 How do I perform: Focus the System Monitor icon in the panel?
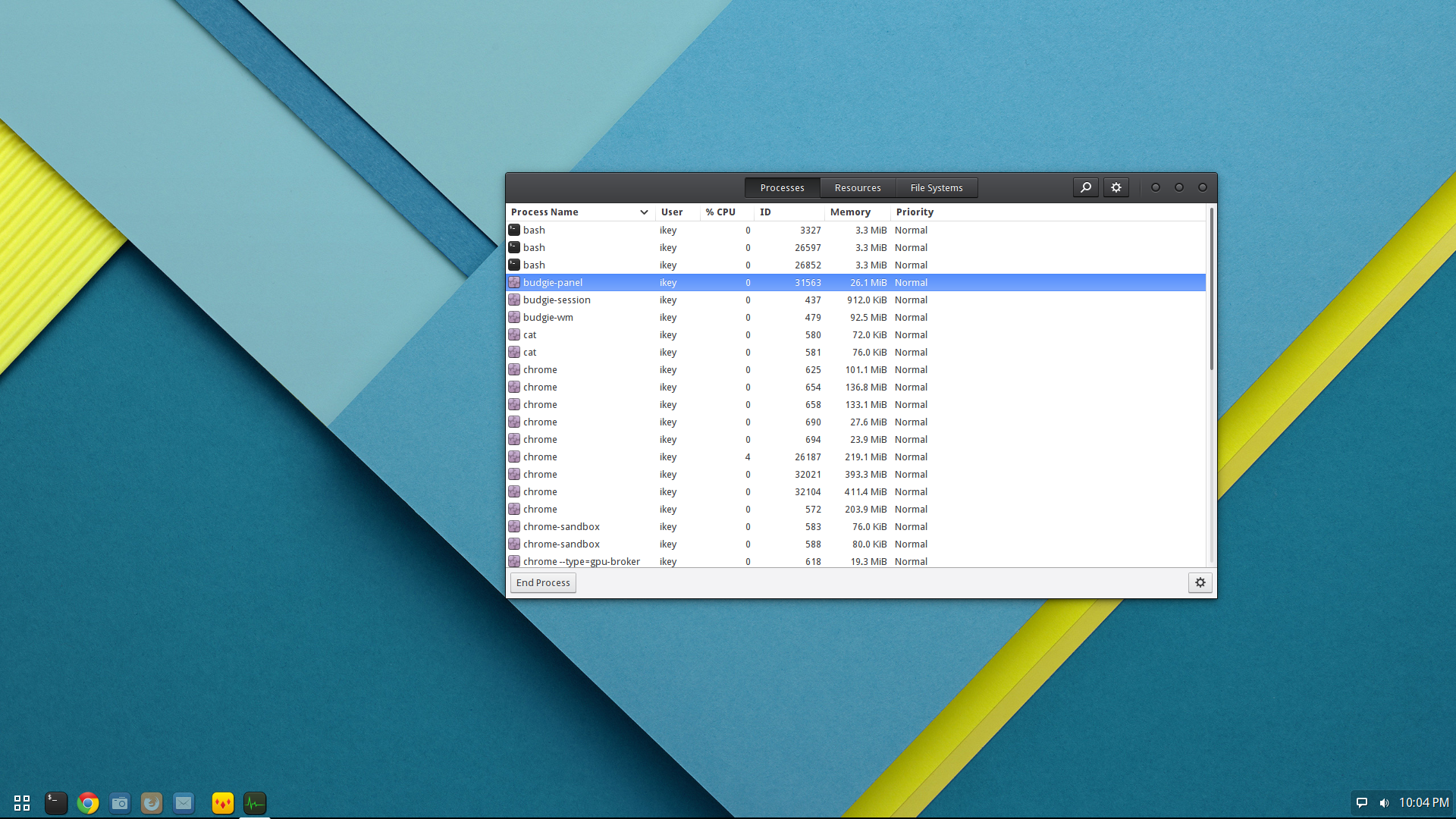[x=255, y=803]
